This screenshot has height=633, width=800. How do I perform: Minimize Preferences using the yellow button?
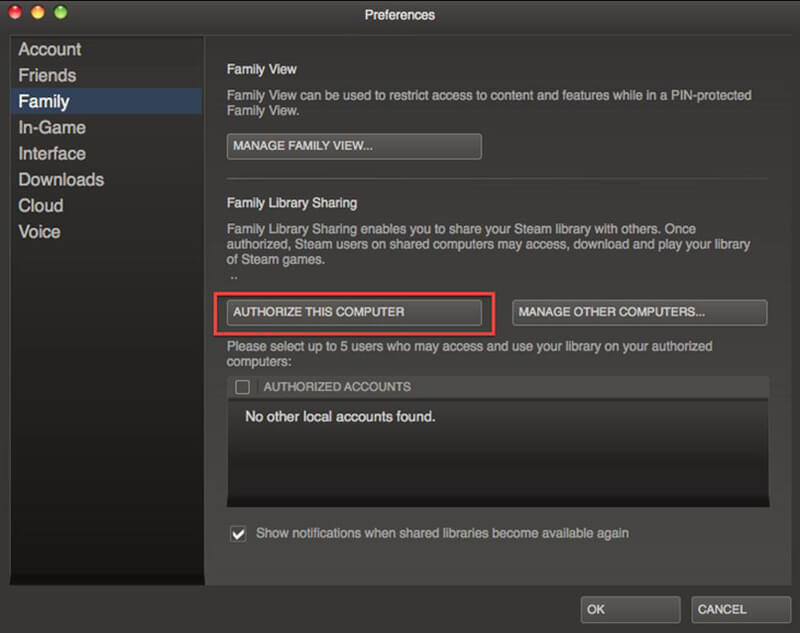click(x=38, y=12)
